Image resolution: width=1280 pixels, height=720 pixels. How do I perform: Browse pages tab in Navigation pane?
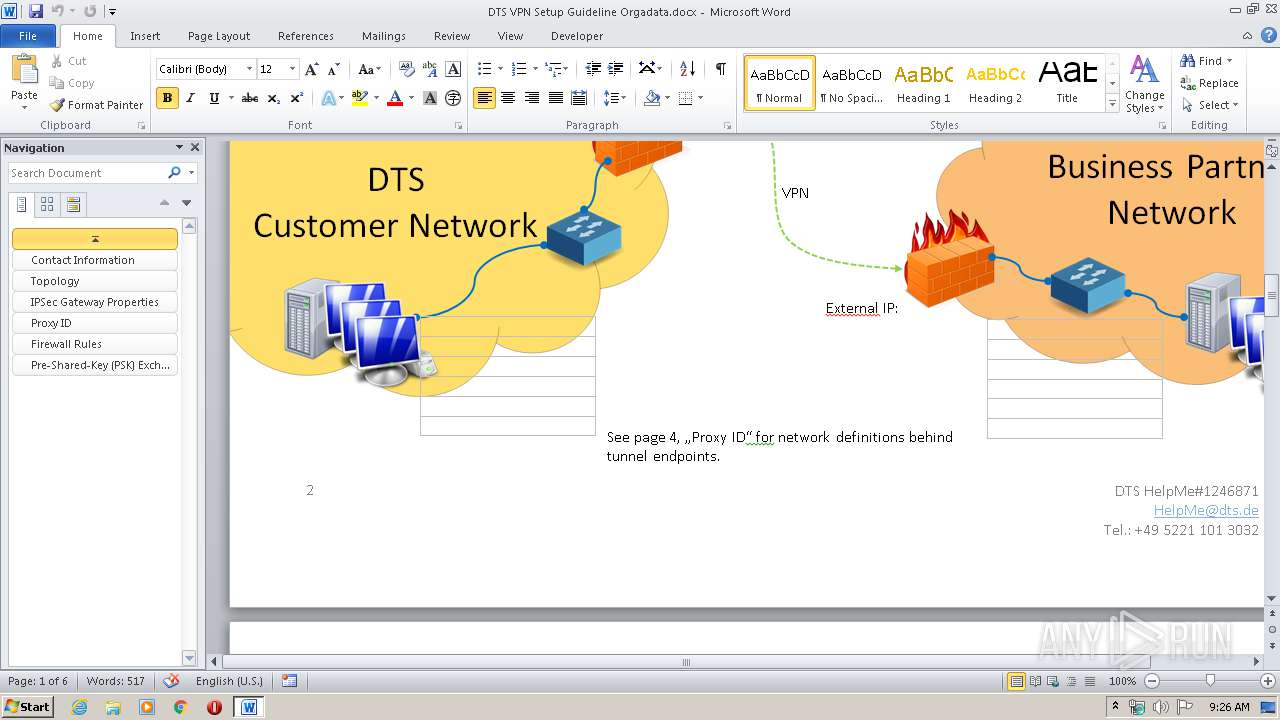[x=47, y=204]
